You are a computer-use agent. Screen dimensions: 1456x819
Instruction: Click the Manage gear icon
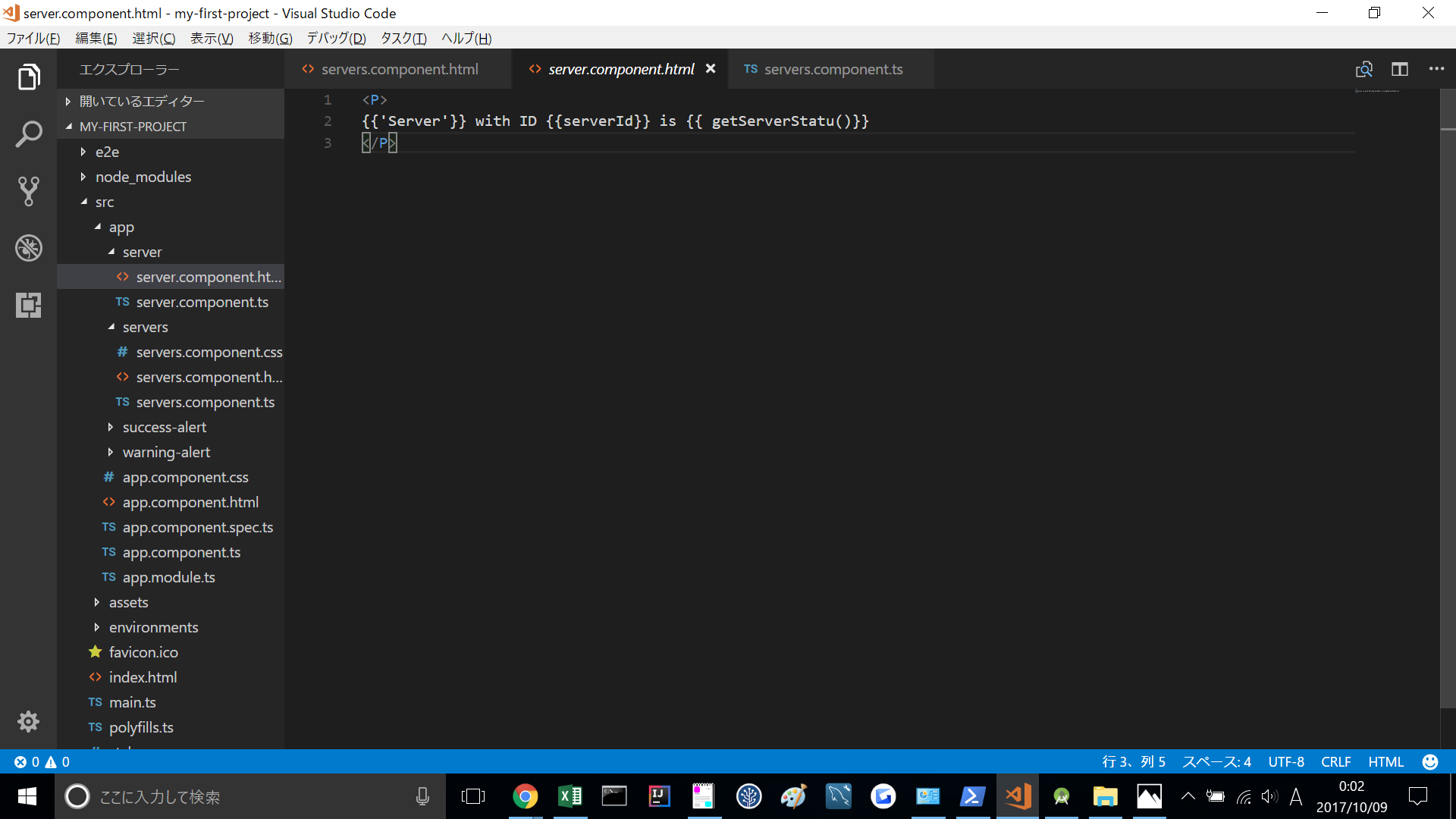tap(28, 721)
